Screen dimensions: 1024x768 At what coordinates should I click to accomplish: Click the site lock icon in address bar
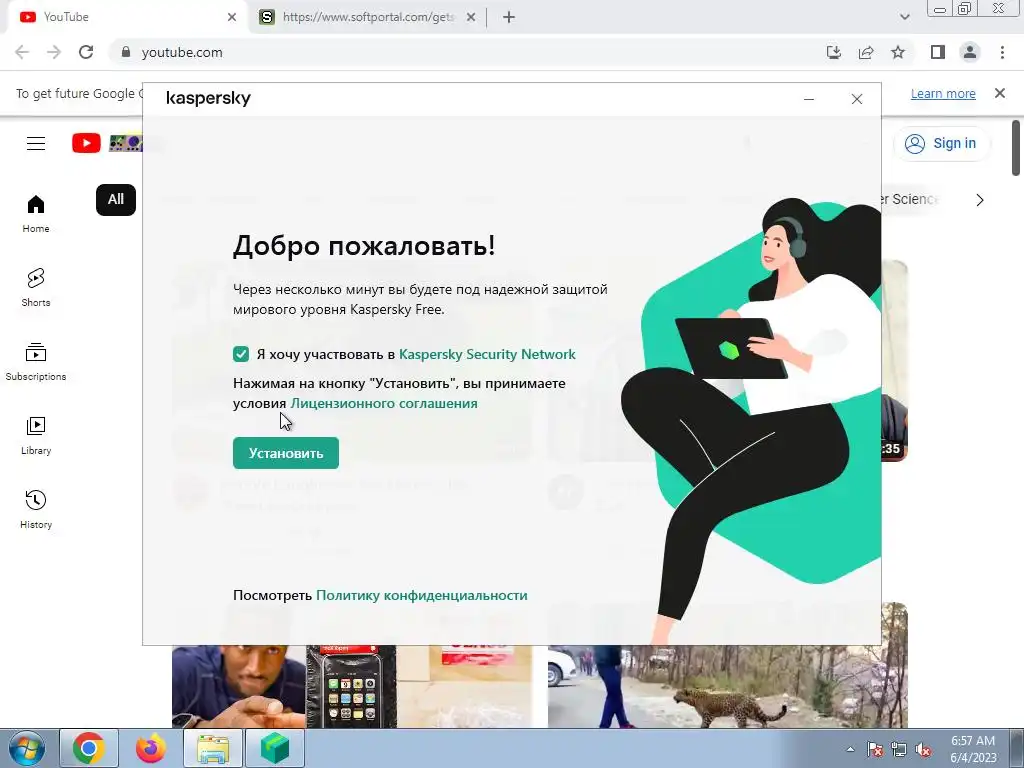click(126, 52)
